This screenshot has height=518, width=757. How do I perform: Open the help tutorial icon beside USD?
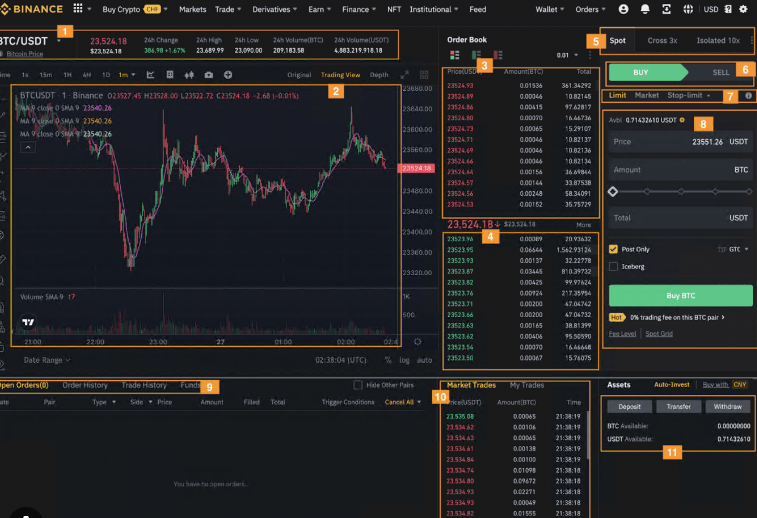pos(728,9)
